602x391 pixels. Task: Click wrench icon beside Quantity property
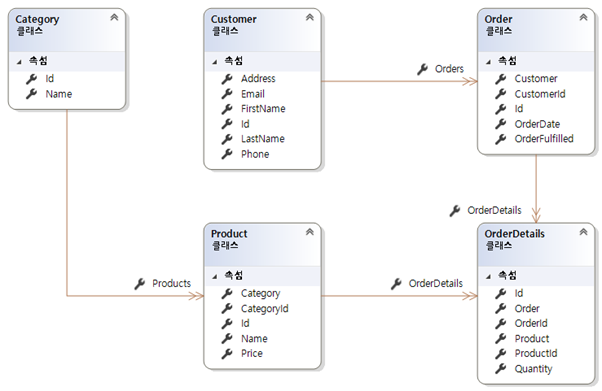(501, 369)
